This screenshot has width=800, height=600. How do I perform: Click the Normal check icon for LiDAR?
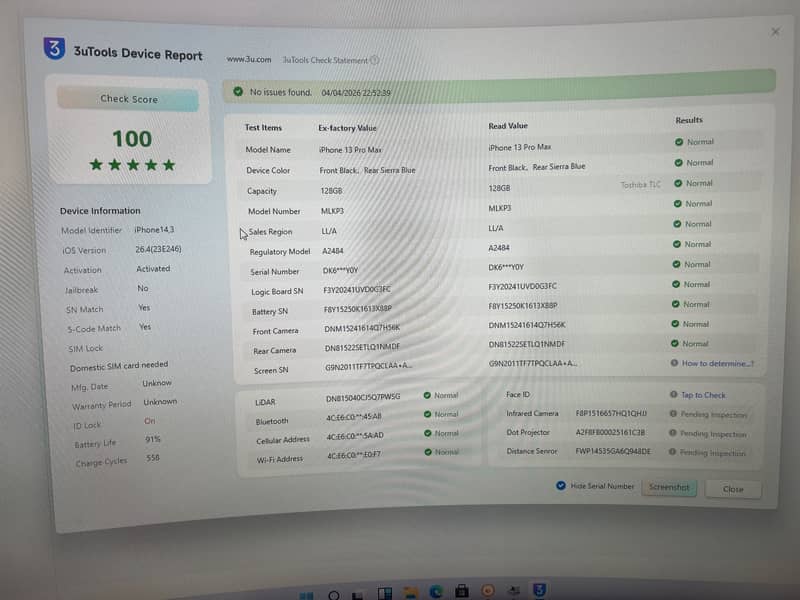tap(427, 395)
